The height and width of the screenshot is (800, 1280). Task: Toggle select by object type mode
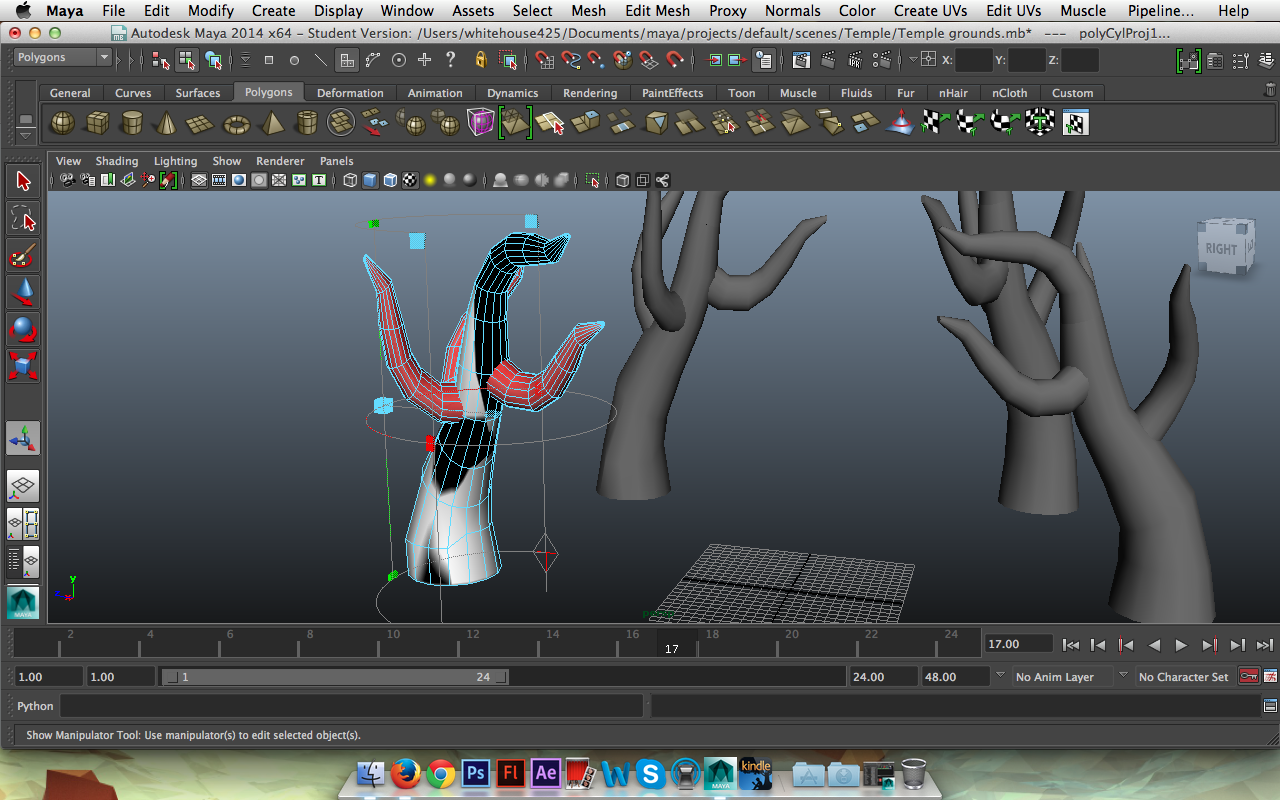click(x=187, y=60)
